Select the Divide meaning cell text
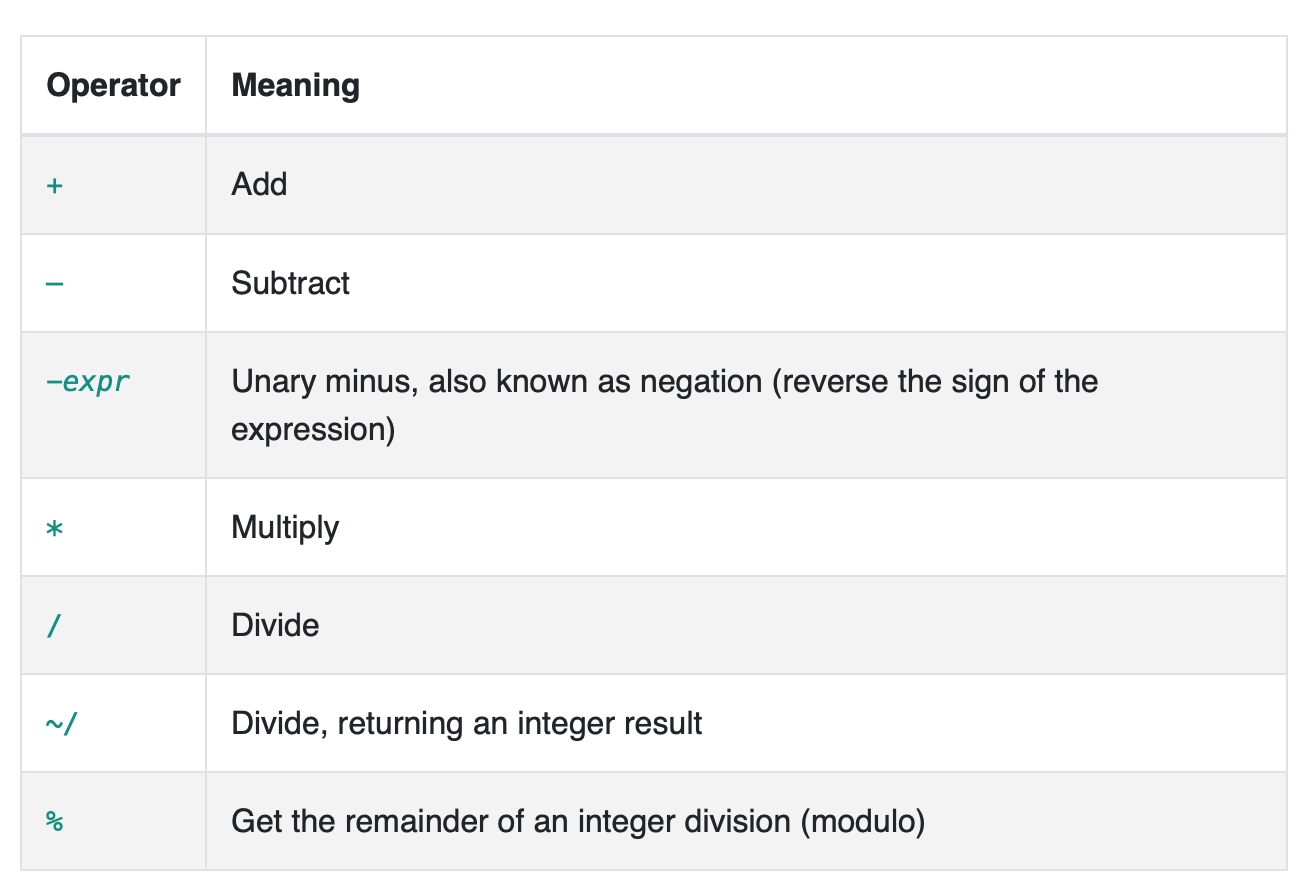This screenshot has height=892, width=1312. pyautogui.click(x=275, y=626)
